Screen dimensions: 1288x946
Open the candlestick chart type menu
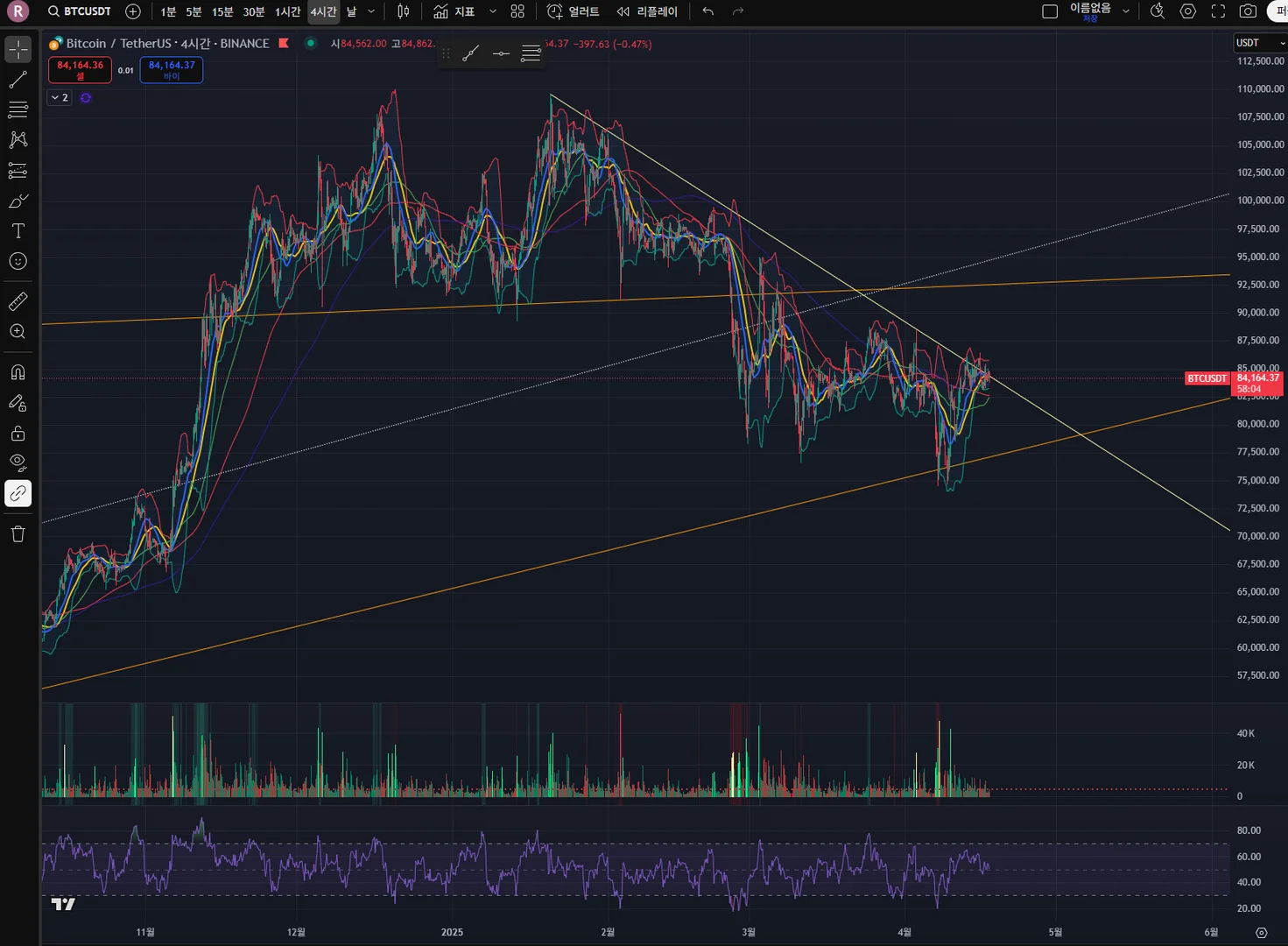(404, 11)
